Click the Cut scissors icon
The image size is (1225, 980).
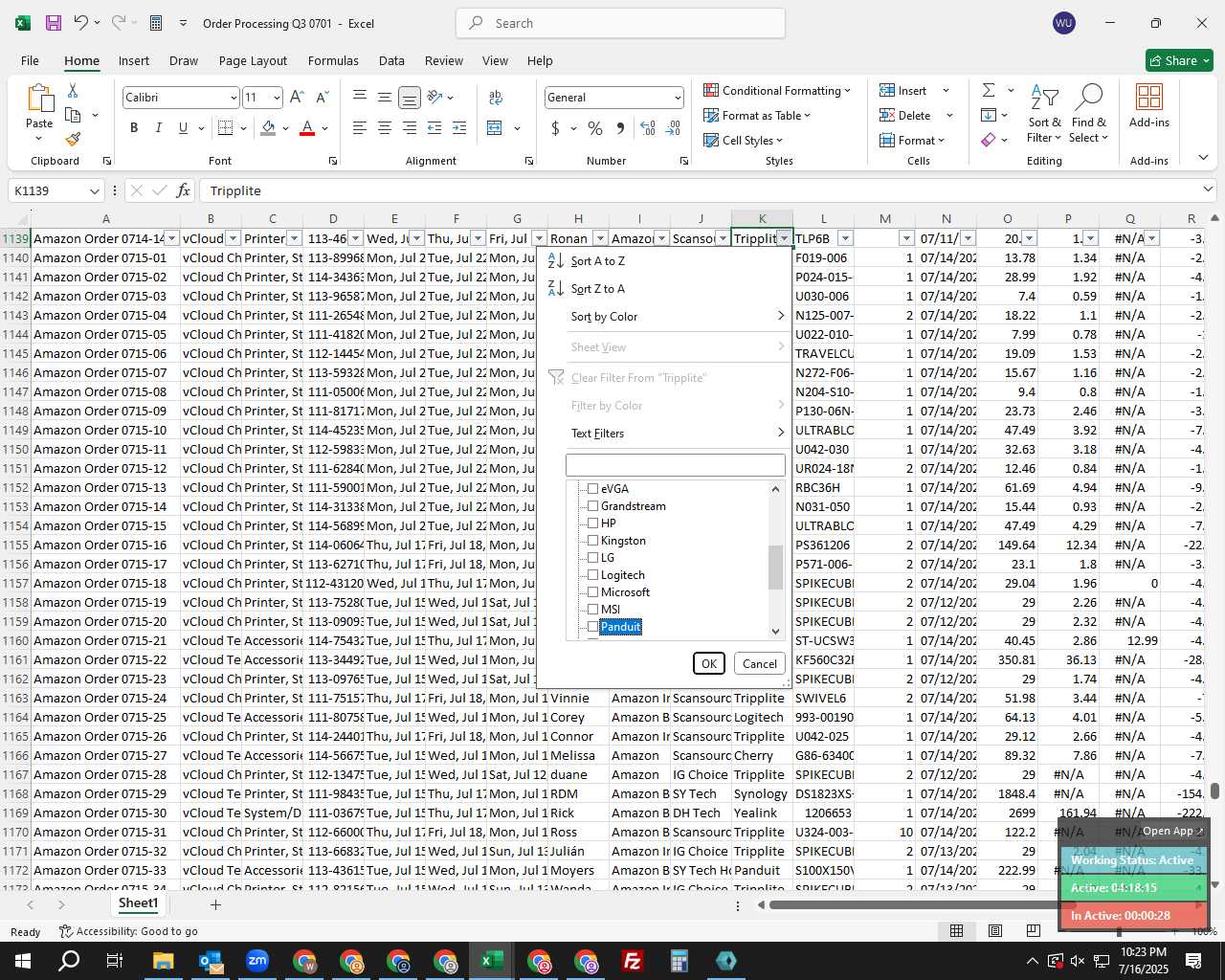pos(73,90)
